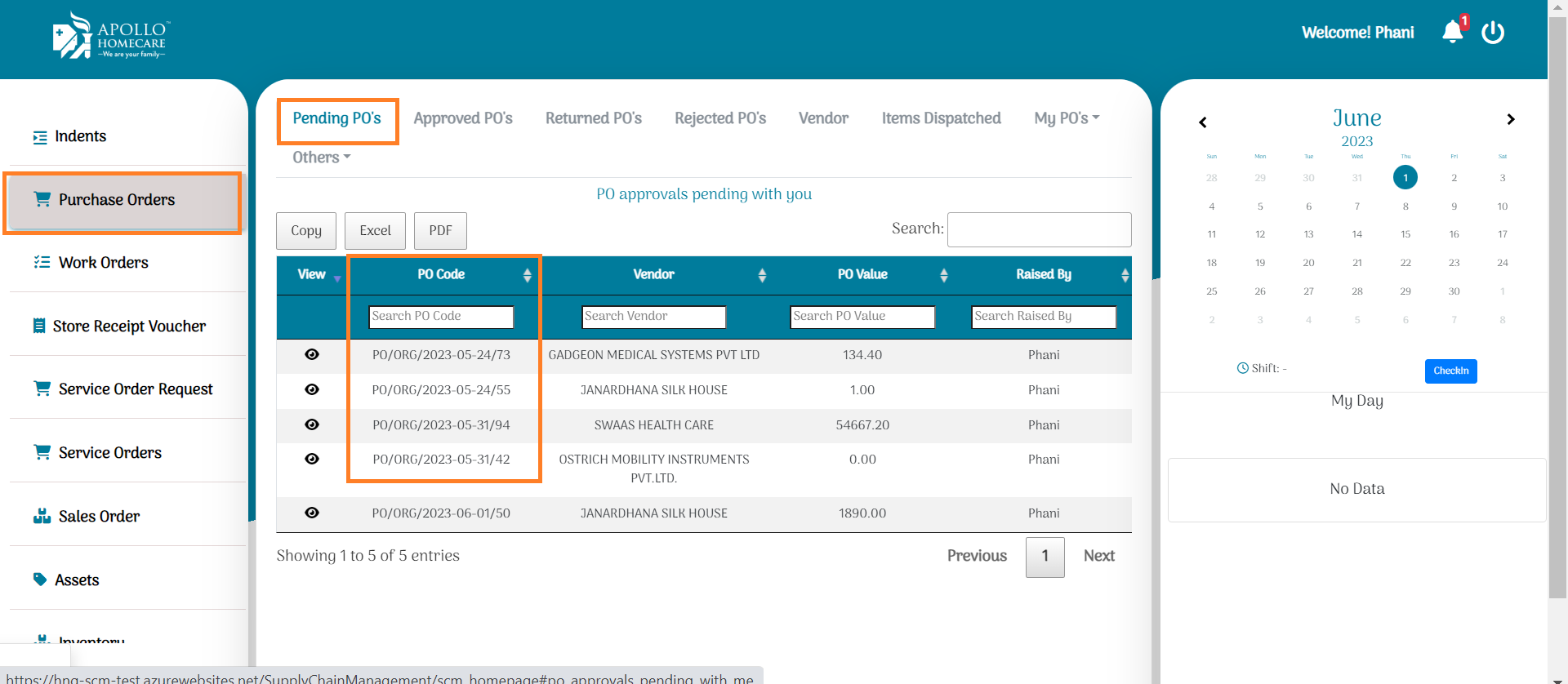
Task: Click the Assets tag icon
Action: [x=40, y=580]
